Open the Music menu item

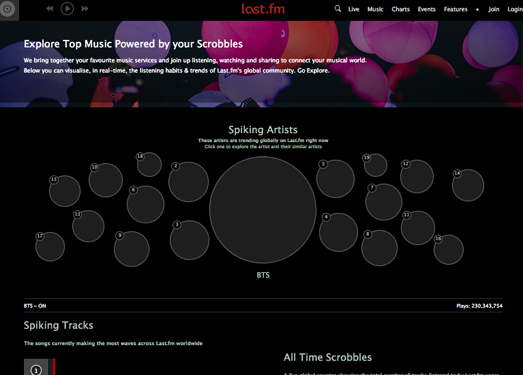click(x=375, y=9)
